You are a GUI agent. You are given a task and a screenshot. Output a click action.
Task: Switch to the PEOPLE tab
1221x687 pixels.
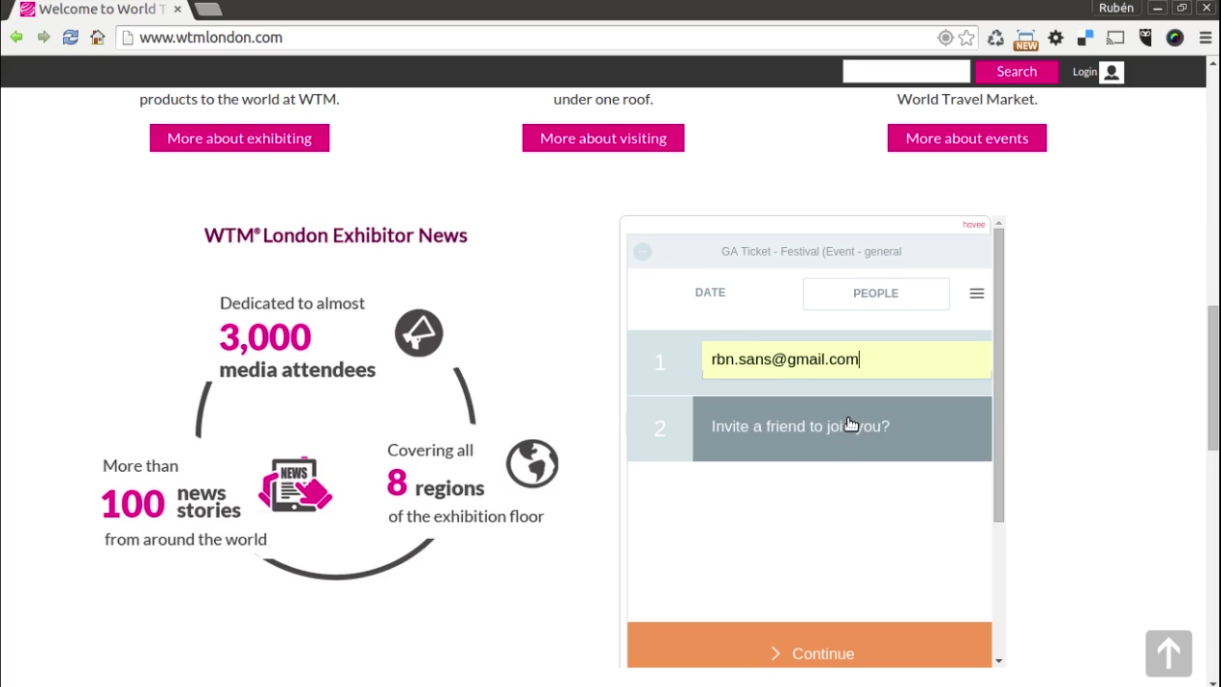click(x=876, y=294)
